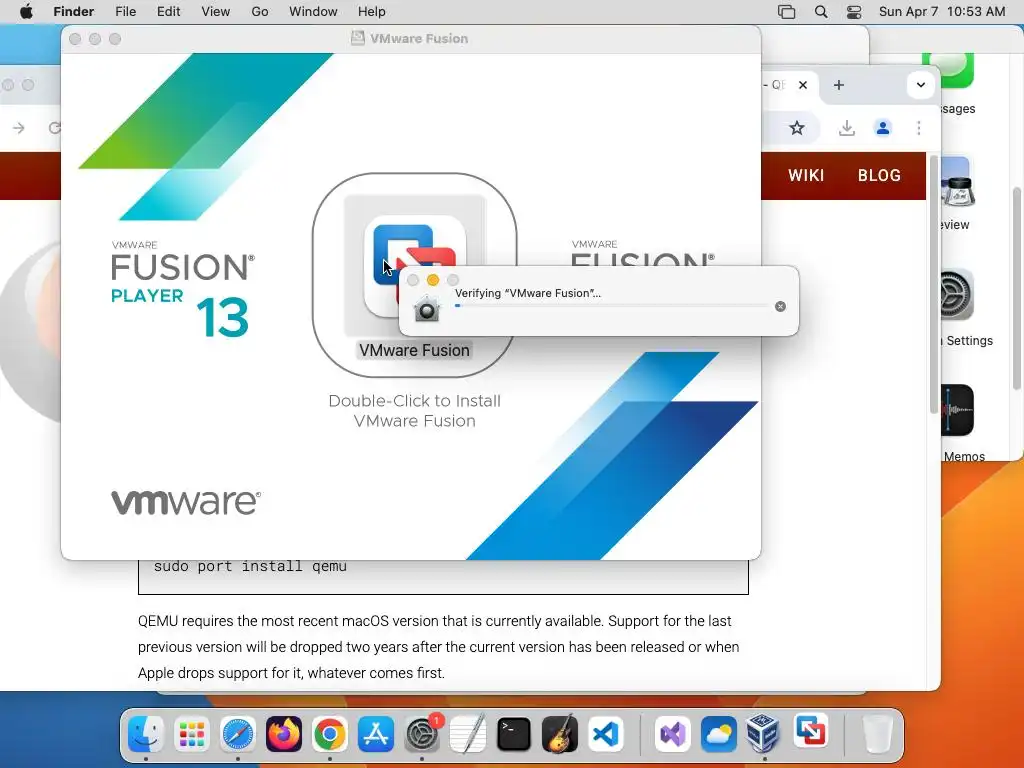Launch GarageBand from the Dock
The width and height of the screenshot is (1024, 768).
[560, 733]
